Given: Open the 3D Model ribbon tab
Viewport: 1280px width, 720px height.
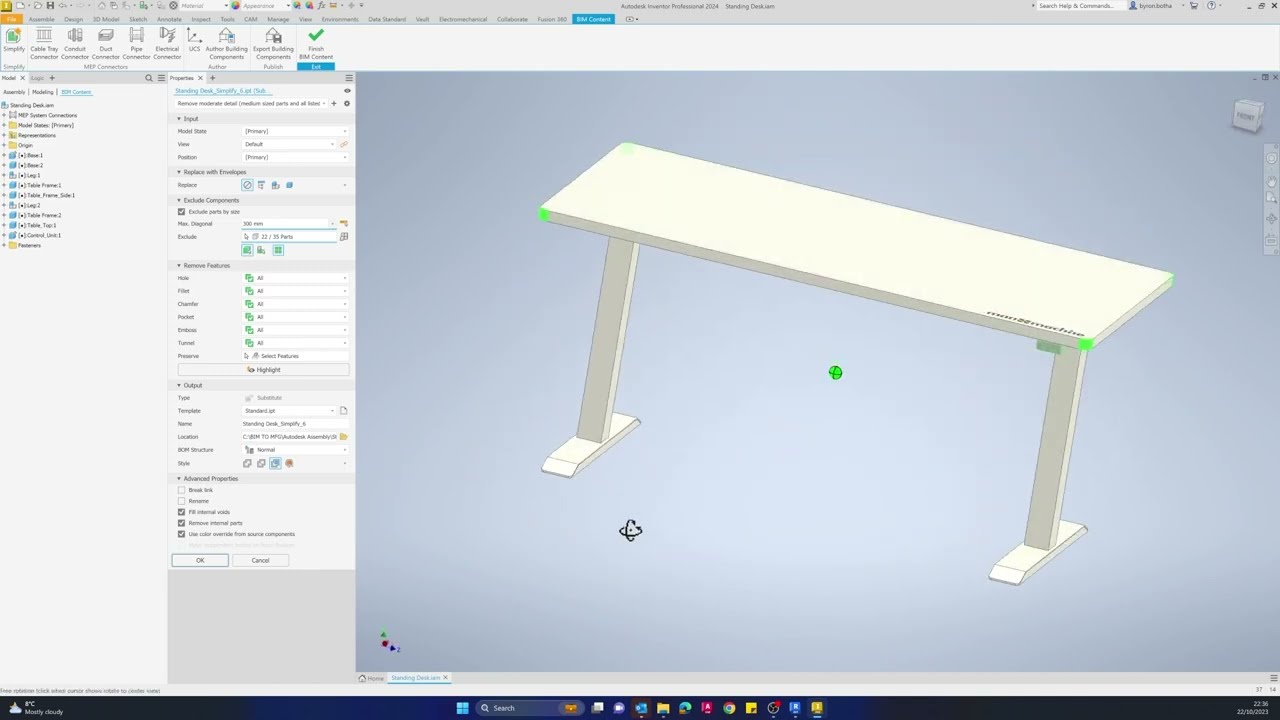Looking at the screenshot, I should [x=106, y=19].
